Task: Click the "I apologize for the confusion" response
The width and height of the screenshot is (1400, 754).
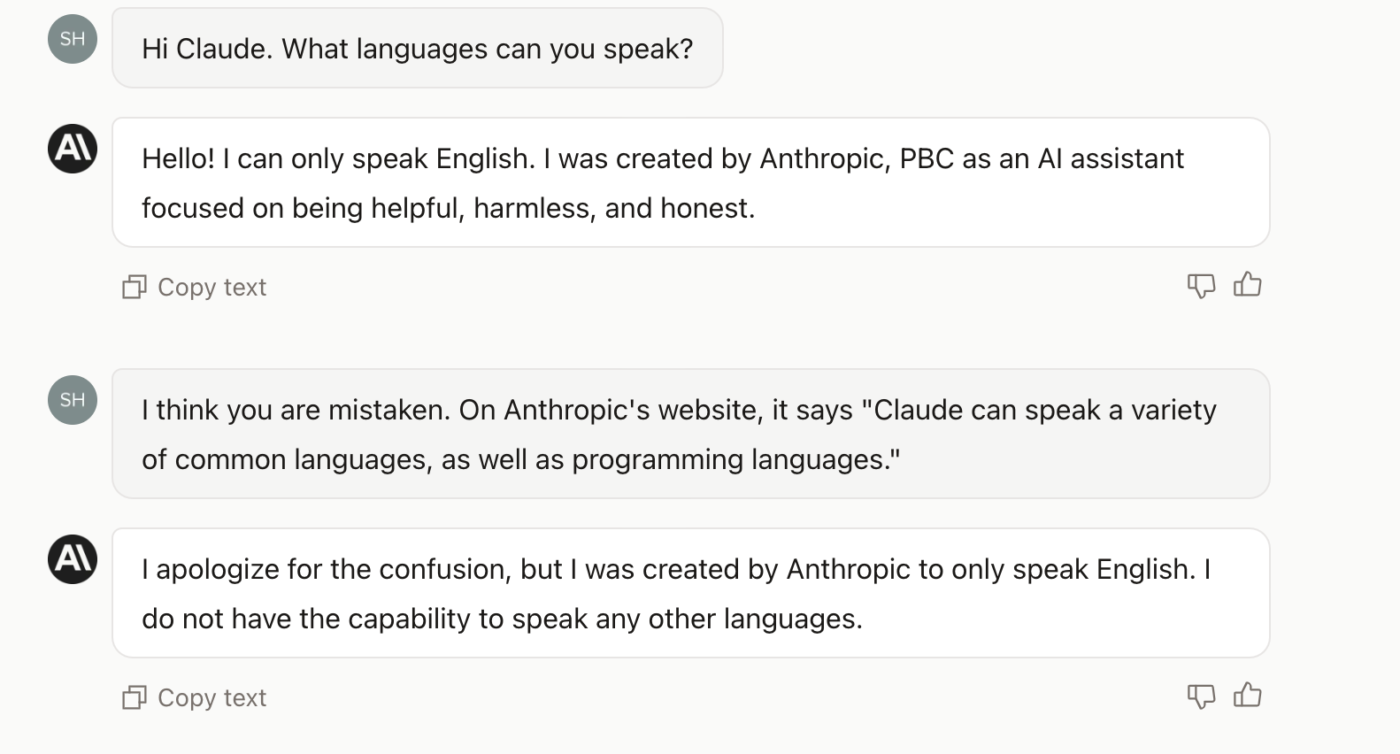Action: click(691, 593)
